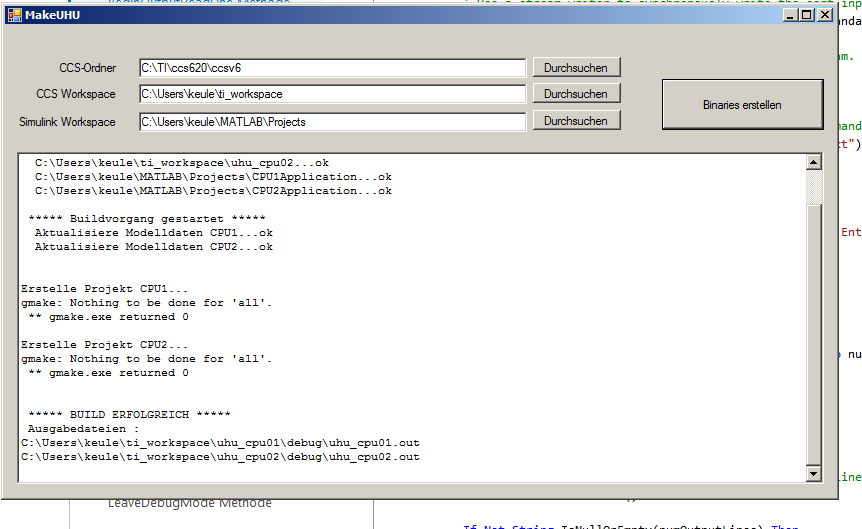Click the Simulink Workspace path input field
862x529 pixels.
[333, 122]
